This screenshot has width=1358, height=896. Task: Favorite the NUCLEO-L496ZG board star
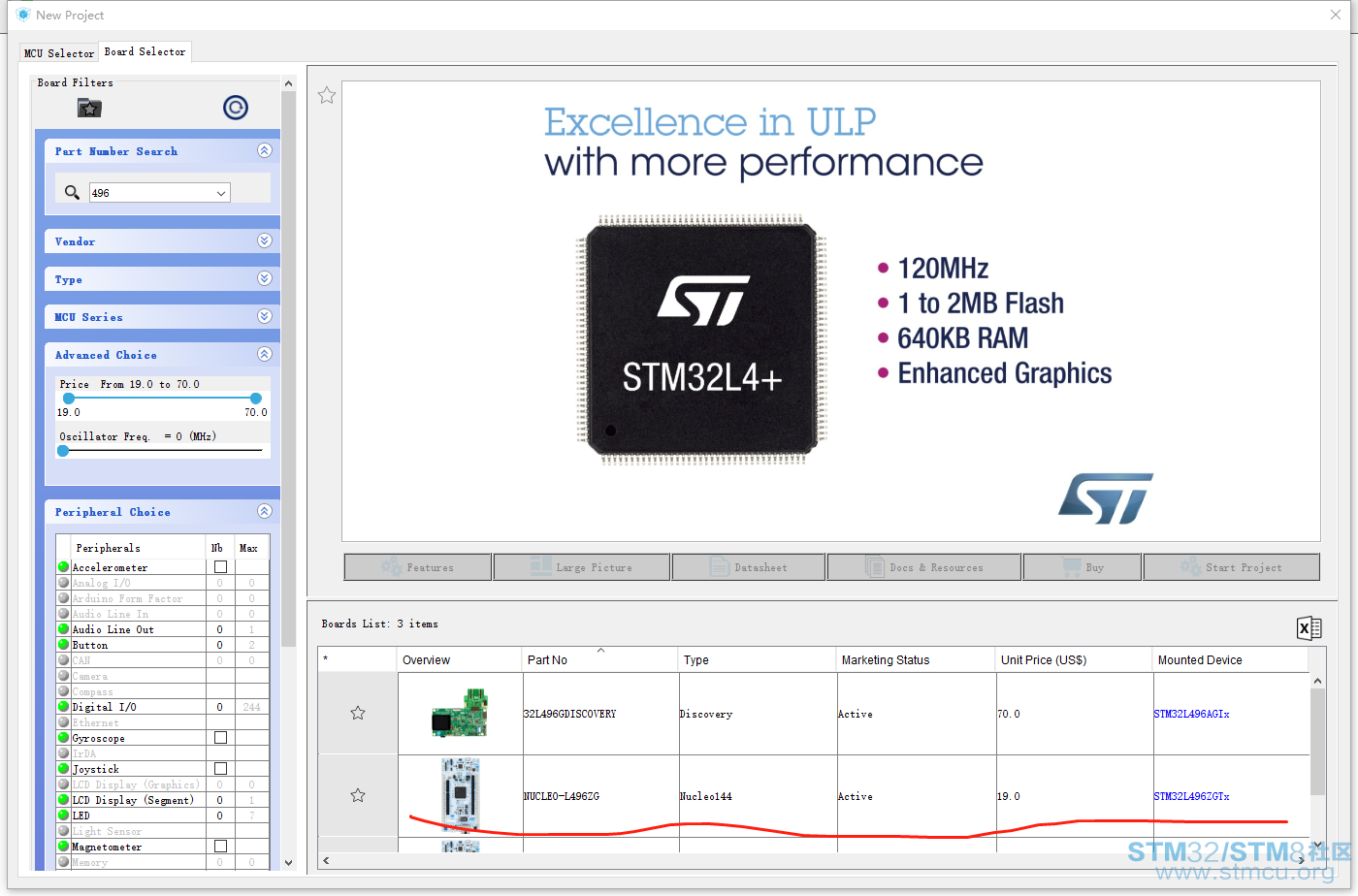click(358, 795)
